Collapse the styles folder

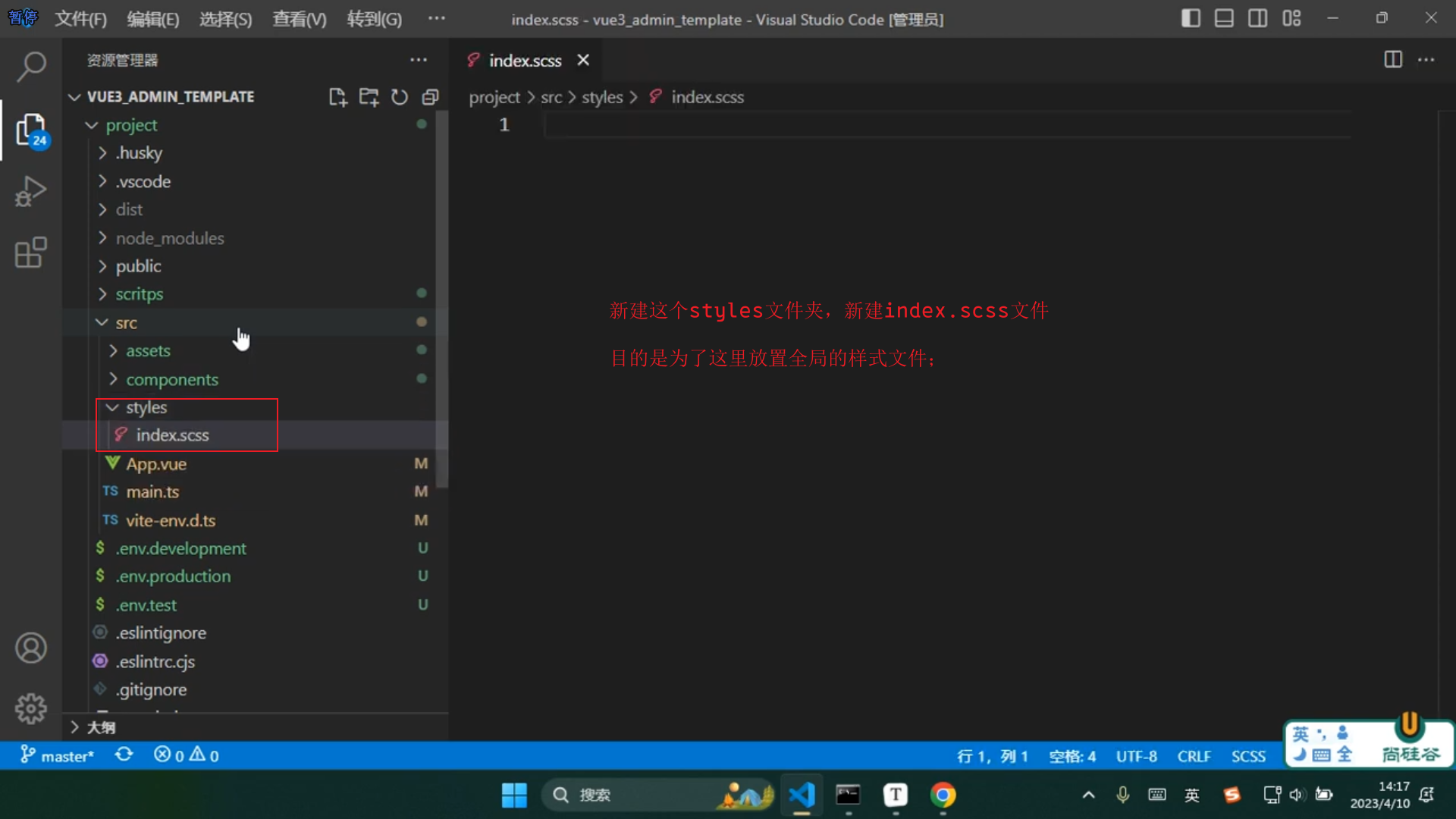(x=146, y=408)
